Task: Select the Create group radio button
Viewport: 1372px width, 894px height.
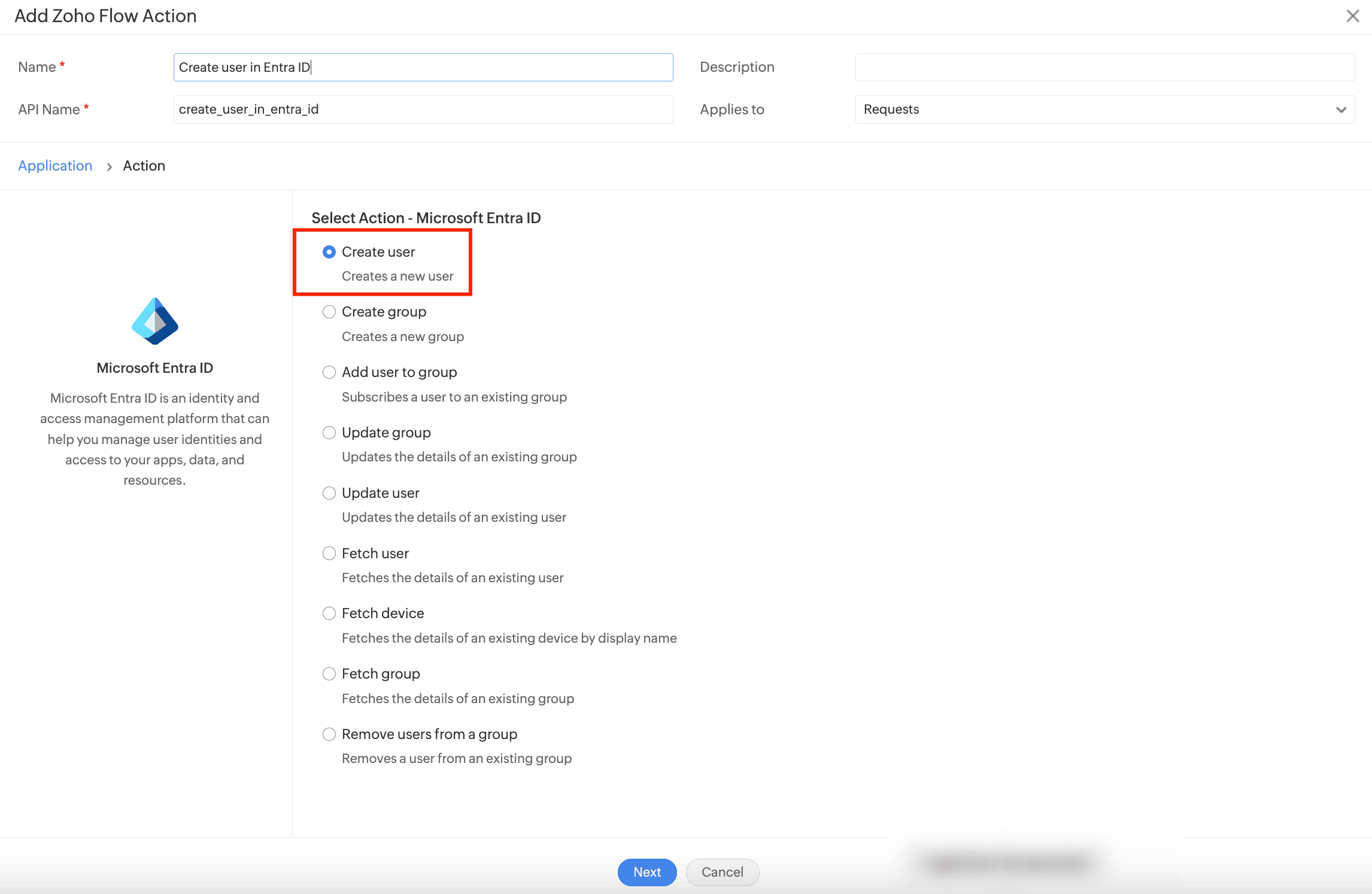Action: tap(329, 312)
